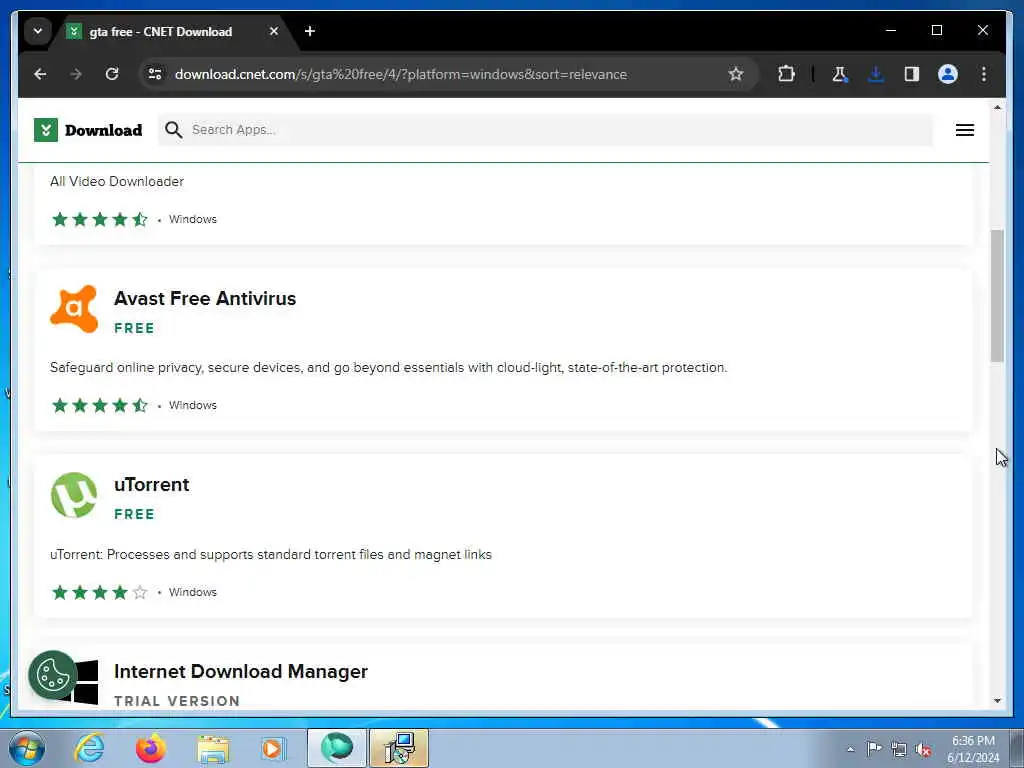Open Windows Media Player on taskbar
1024x768 pixels.
pyautogui.click(x=273, y=748)
